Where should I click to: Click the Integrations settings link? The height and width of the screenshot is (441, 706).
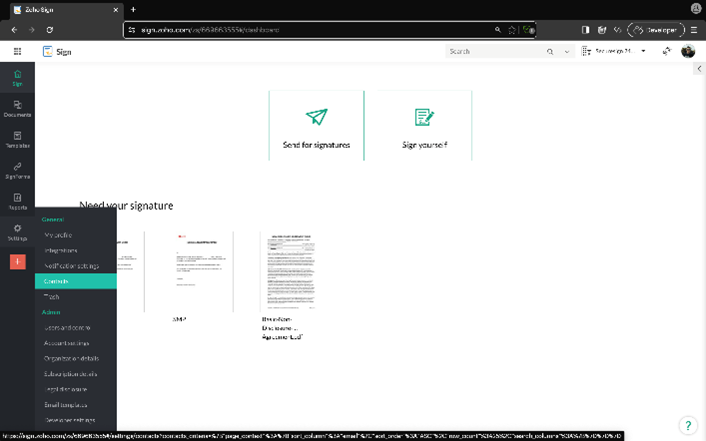pos(61,250)
